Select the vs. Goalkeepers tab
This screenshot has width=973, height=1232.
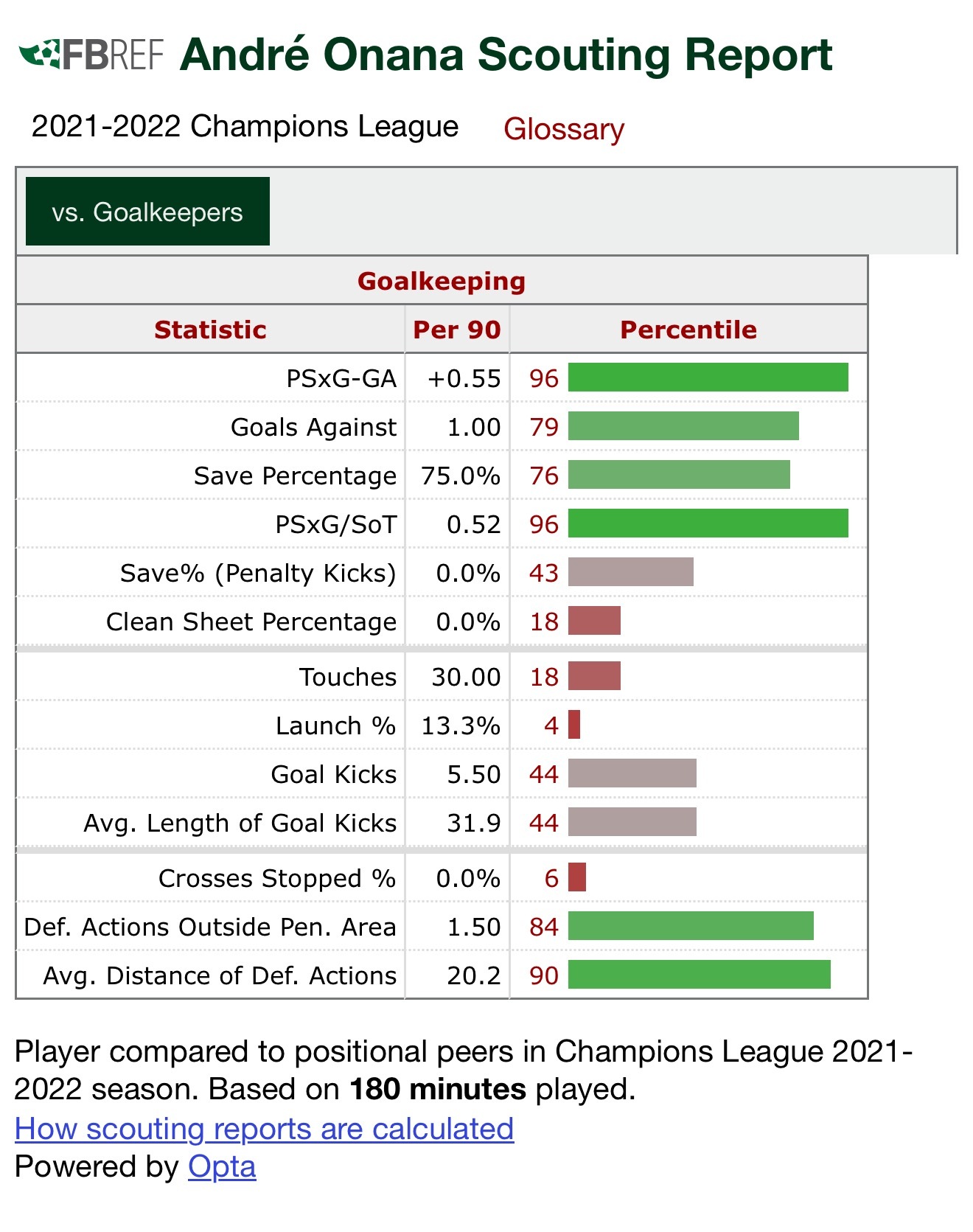[x=147, y=212]
